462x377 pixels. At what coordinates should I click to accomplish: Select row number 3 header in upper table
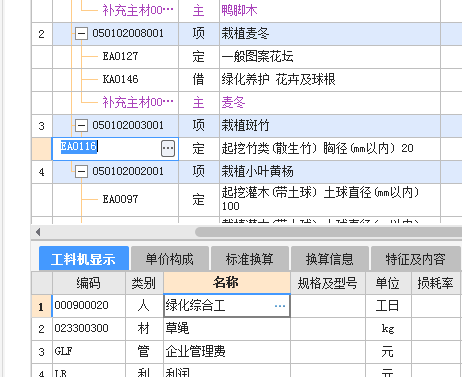pyautogui.click(x=42, y=126)
